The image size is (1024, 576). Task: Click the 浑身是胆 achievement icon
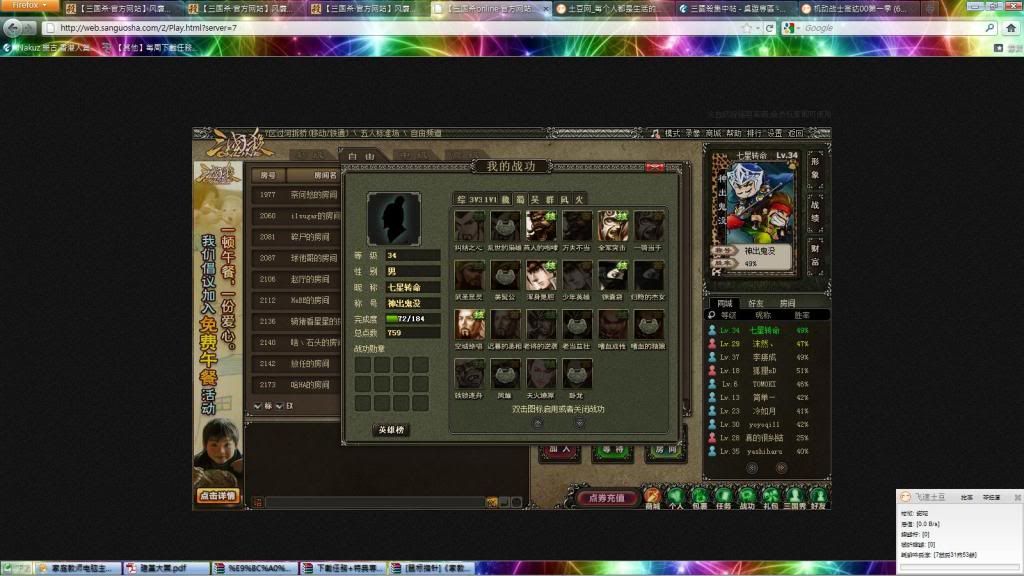pos(541,276)
